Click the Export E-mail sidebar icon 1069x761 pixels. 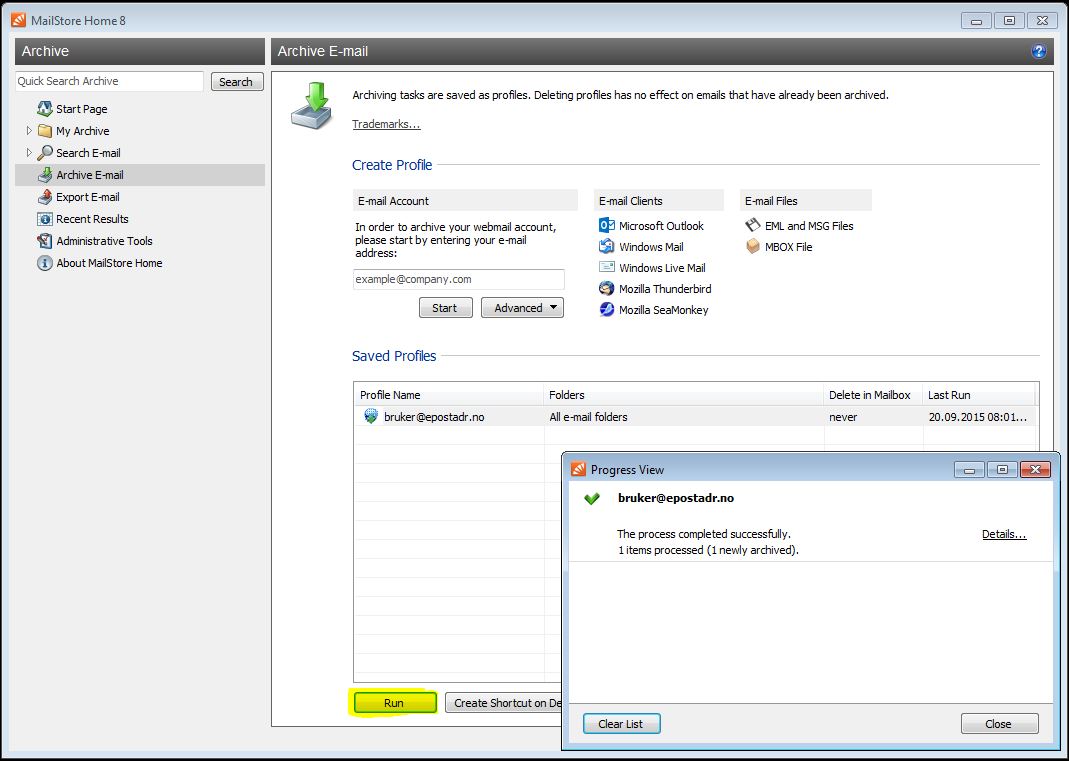click(45, 197)
